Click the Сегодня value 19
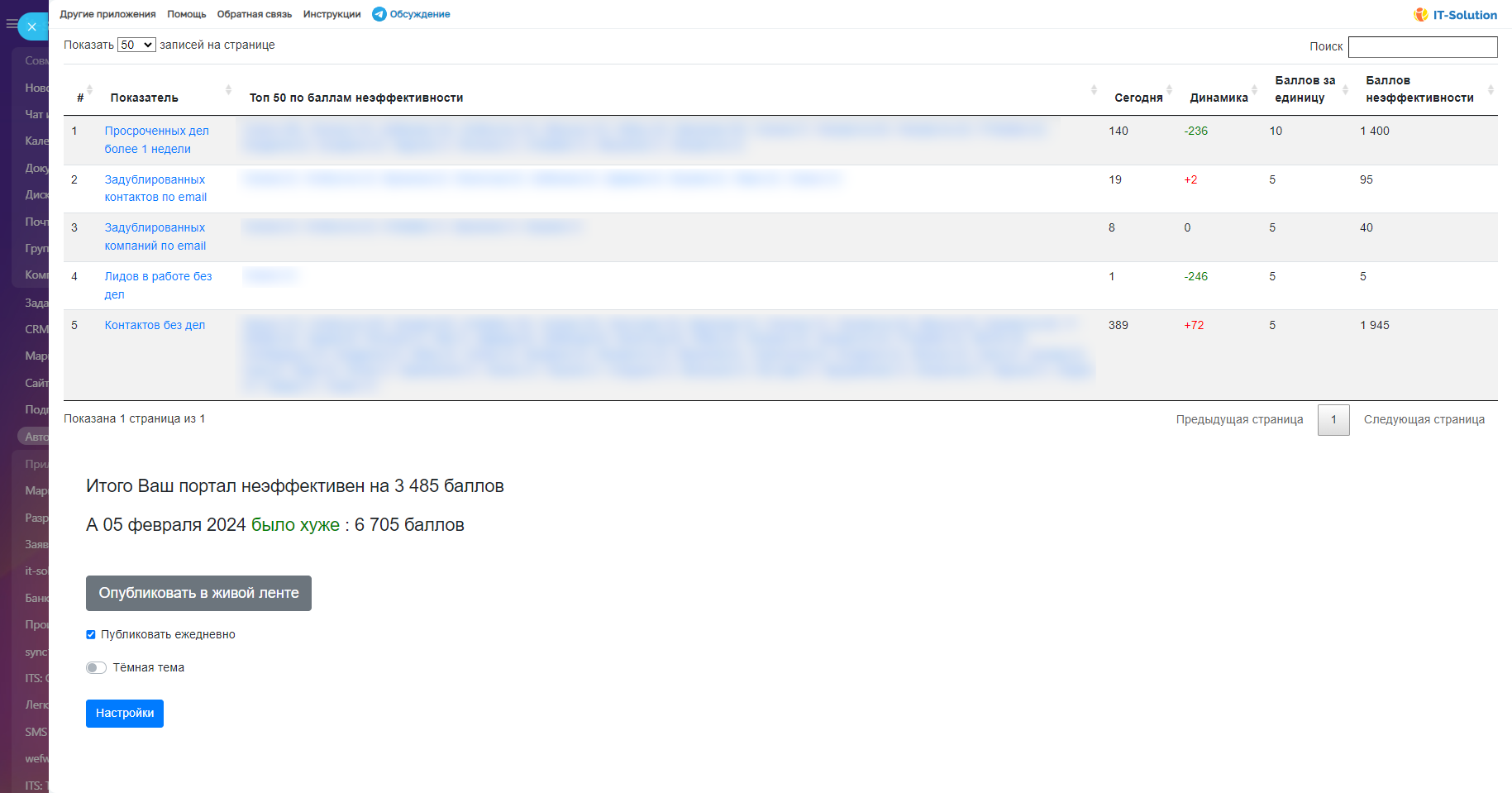This screenshot has height=793, width=1512. coord(1115,179)
